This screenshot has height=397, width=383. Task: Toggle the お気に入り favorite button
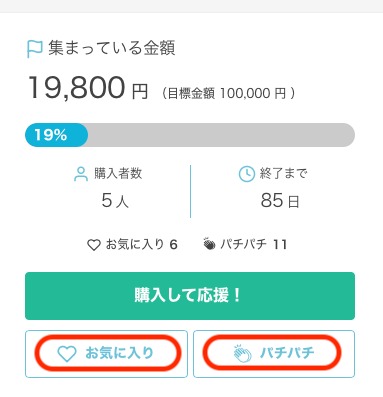(x=106, y=354)
